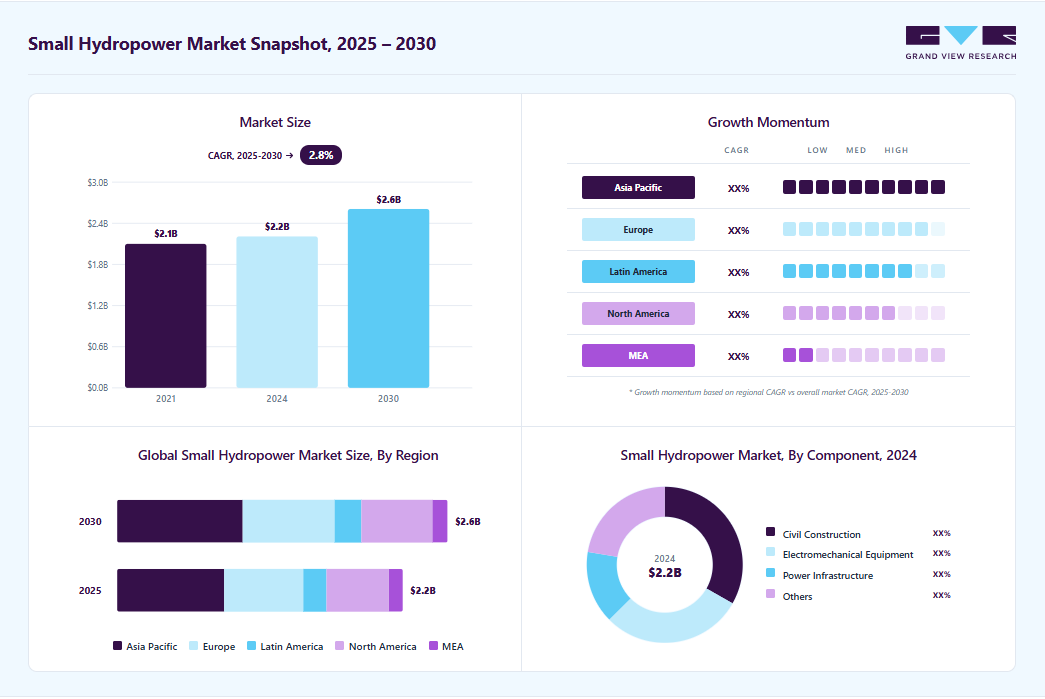The width and height of the screenshot is (1045, 699).
Task: Click the Electromechanical Equipment donut segment
Action: 672,625
